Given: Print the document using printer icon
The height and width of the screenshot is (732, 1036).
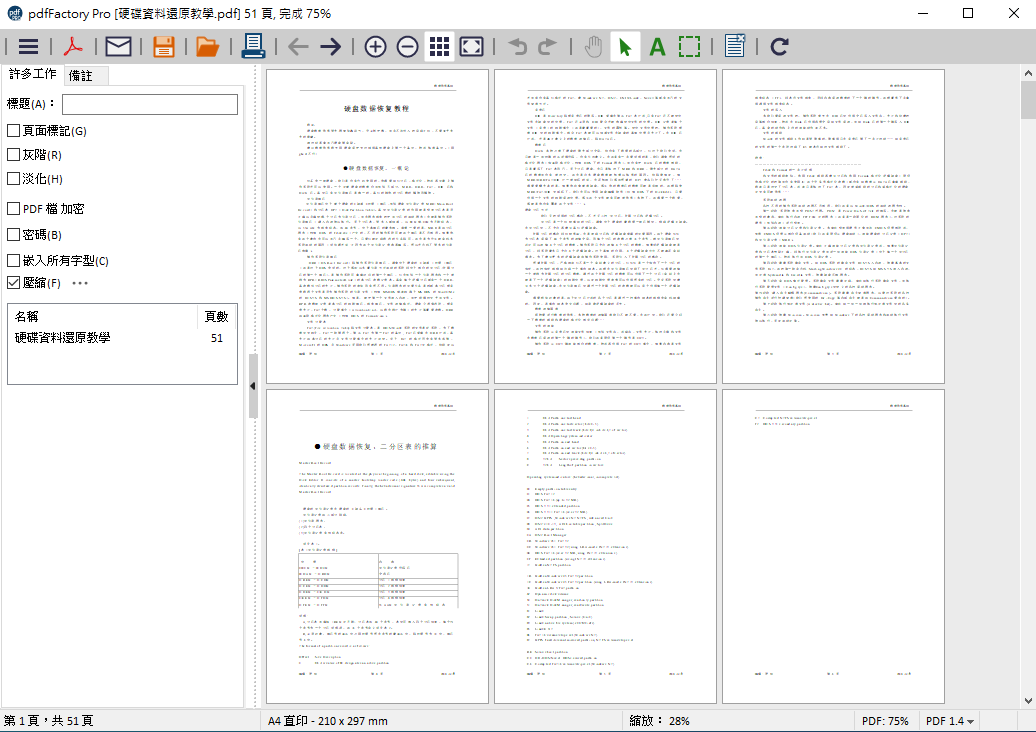Looking at the screenshot, I should (x=253, y=46).
